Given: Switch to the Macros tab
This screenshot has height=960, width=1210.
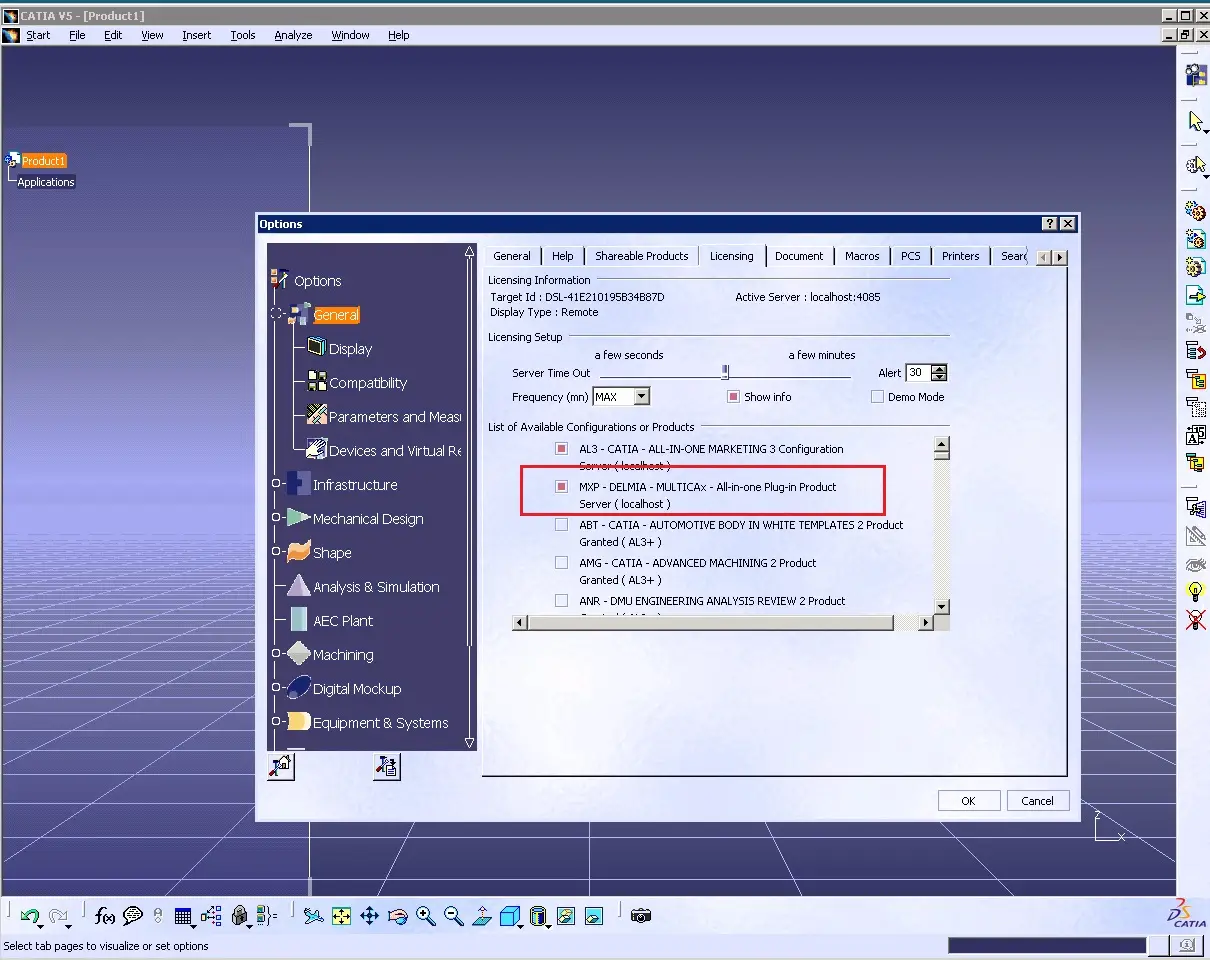Looking at the screenshot, I should click(x=862, y=256).
